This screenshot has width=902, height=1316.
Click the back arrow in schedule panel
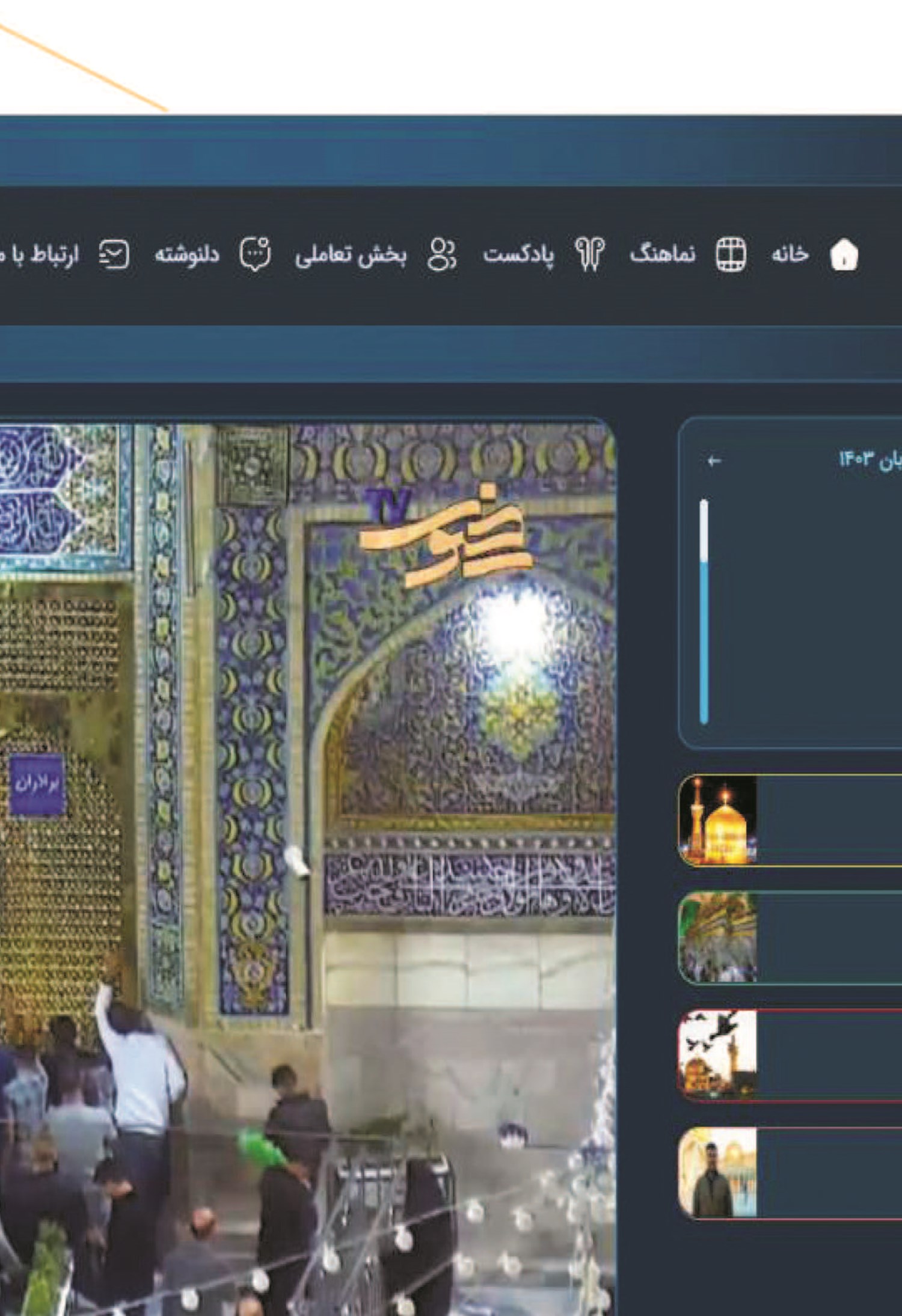point(714,461)
